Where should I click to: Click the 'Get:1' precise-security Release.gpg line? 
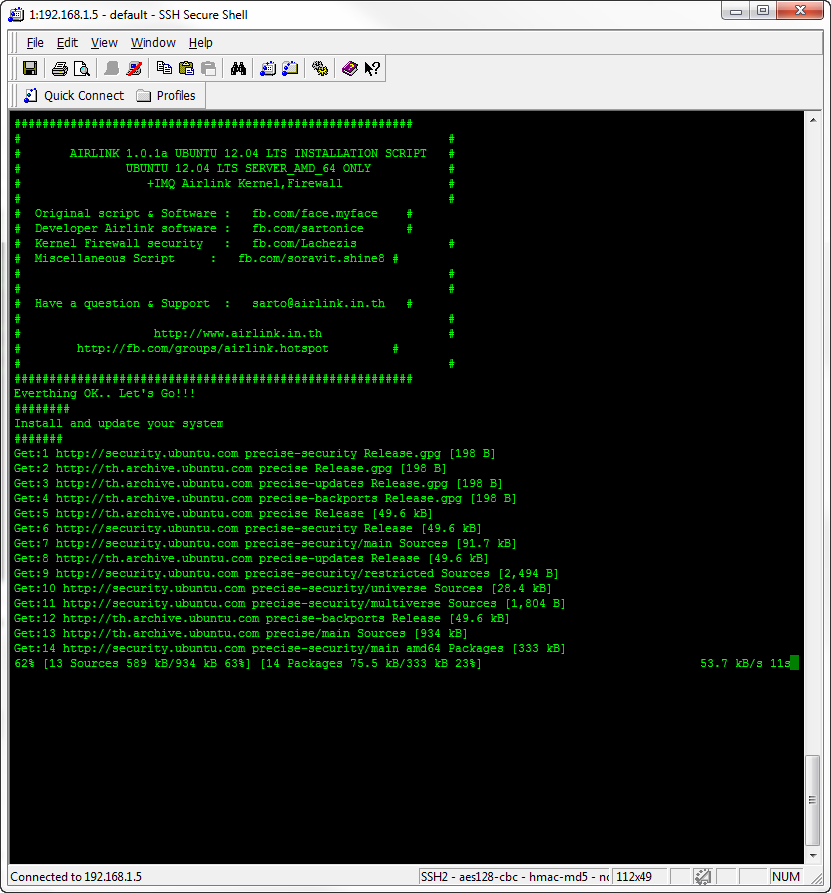255,454
